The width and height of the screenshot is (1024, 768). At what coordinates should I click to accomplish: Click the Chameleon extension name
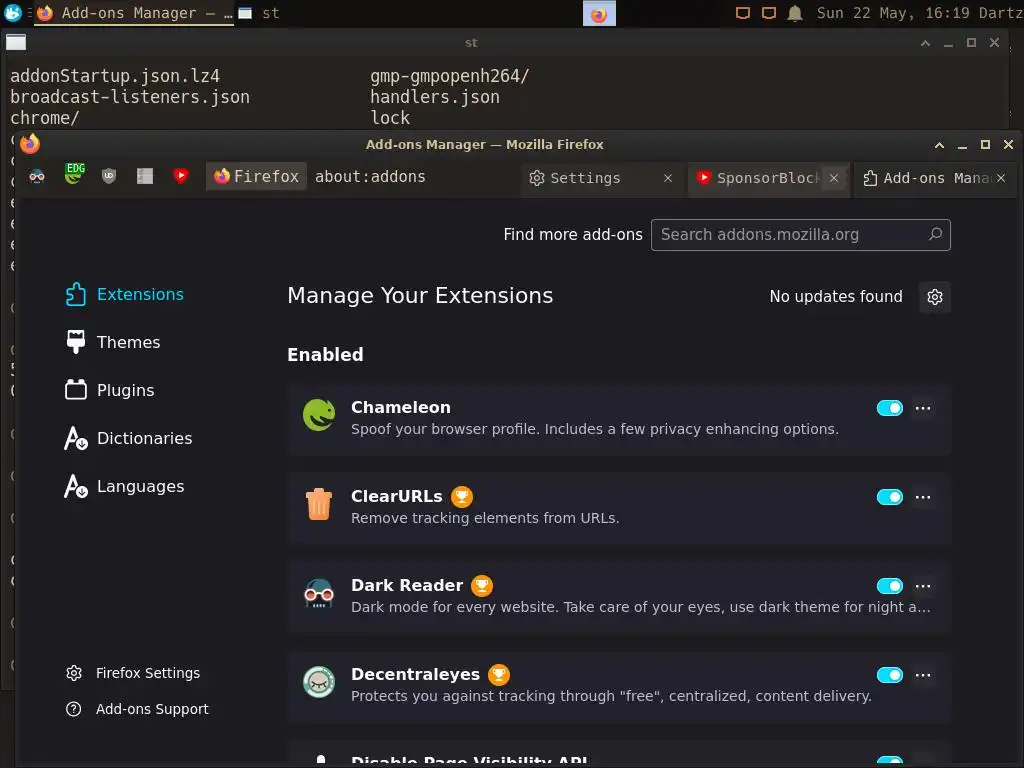point(401,408)
